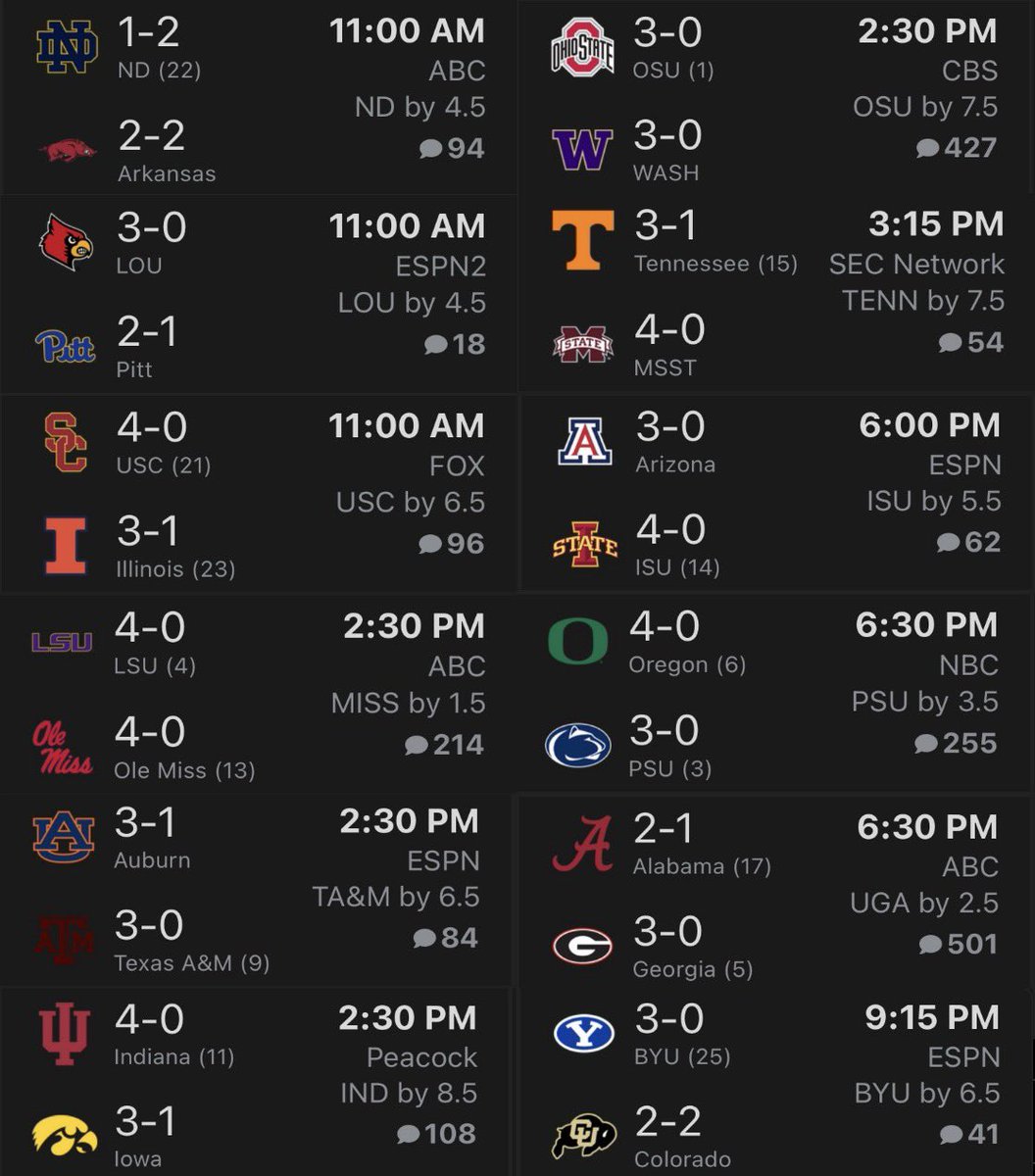Tap the Peacock broadcast label
The width and height of the screenshot is (1035, 1176).
[421, 1057]
